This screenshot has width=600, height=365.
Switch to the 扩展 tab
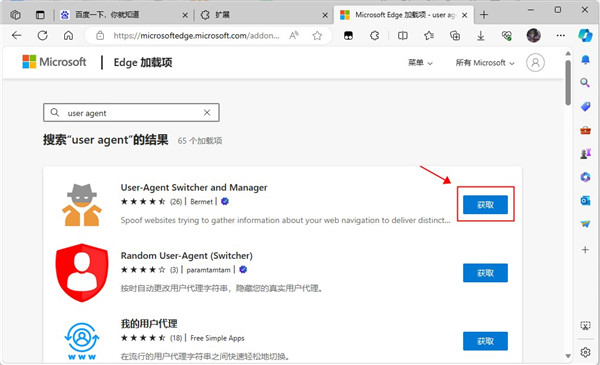click(x=264, y=15)
